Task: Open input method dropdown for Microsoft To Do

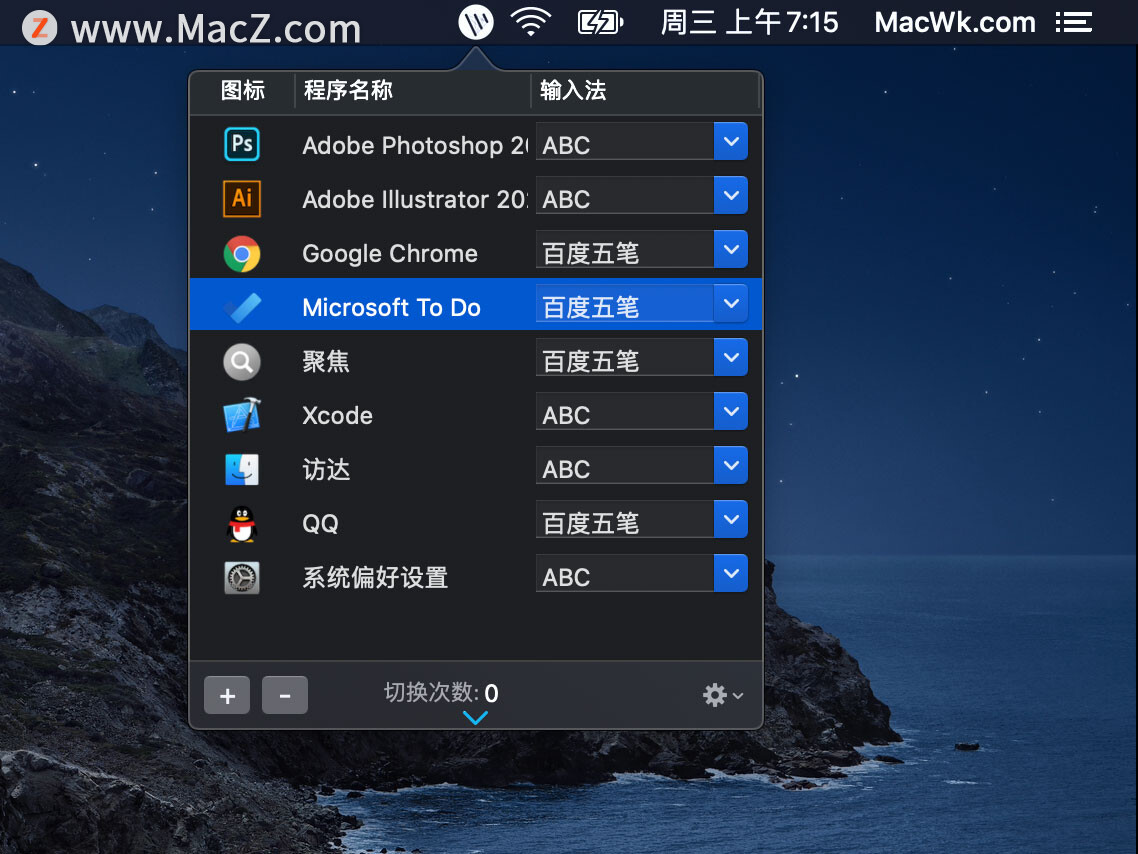Action: coord(731,303)
